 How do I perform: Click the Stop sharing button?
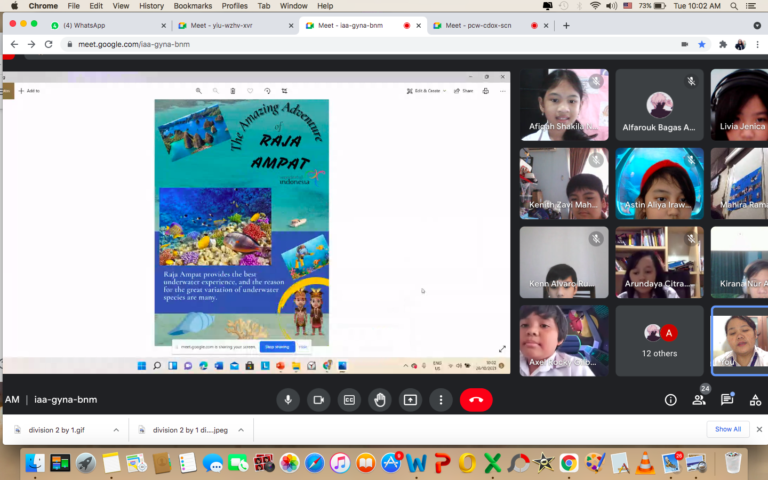pos(277,347)
